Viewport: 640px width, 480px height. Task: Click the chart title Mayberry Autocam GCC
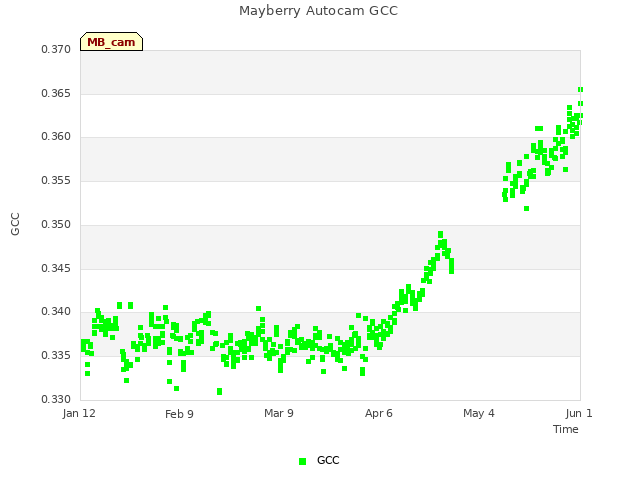[318, 11]
